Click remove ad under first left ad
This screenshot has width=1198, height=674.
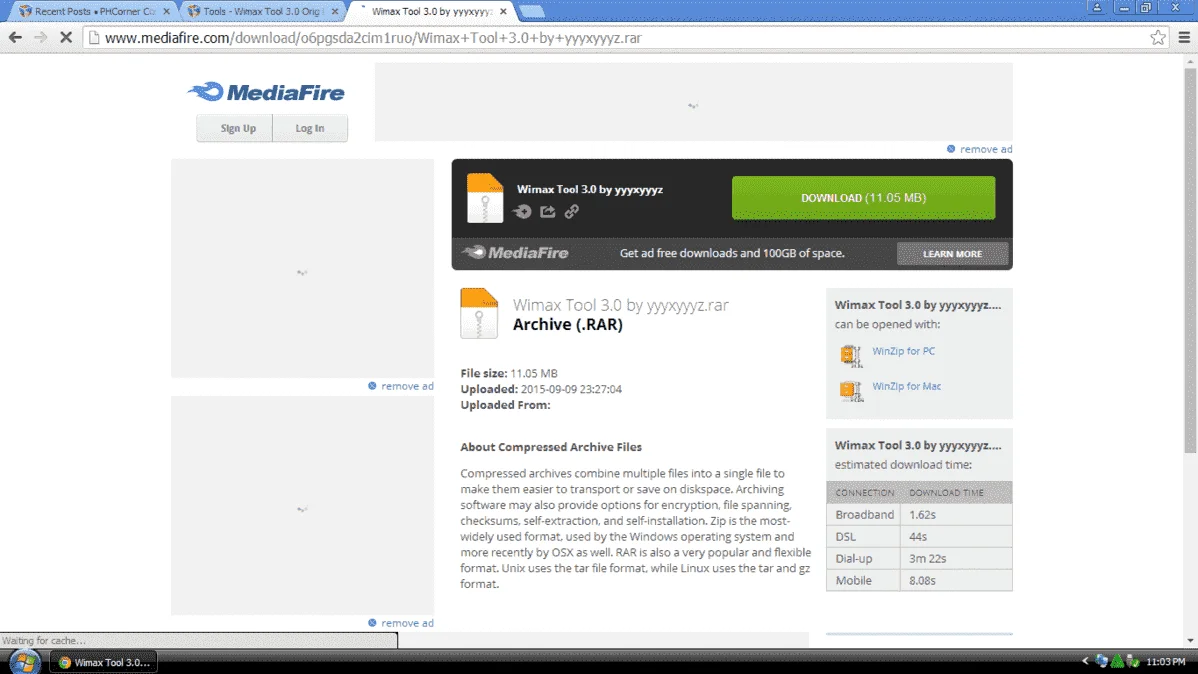(400, 386)
